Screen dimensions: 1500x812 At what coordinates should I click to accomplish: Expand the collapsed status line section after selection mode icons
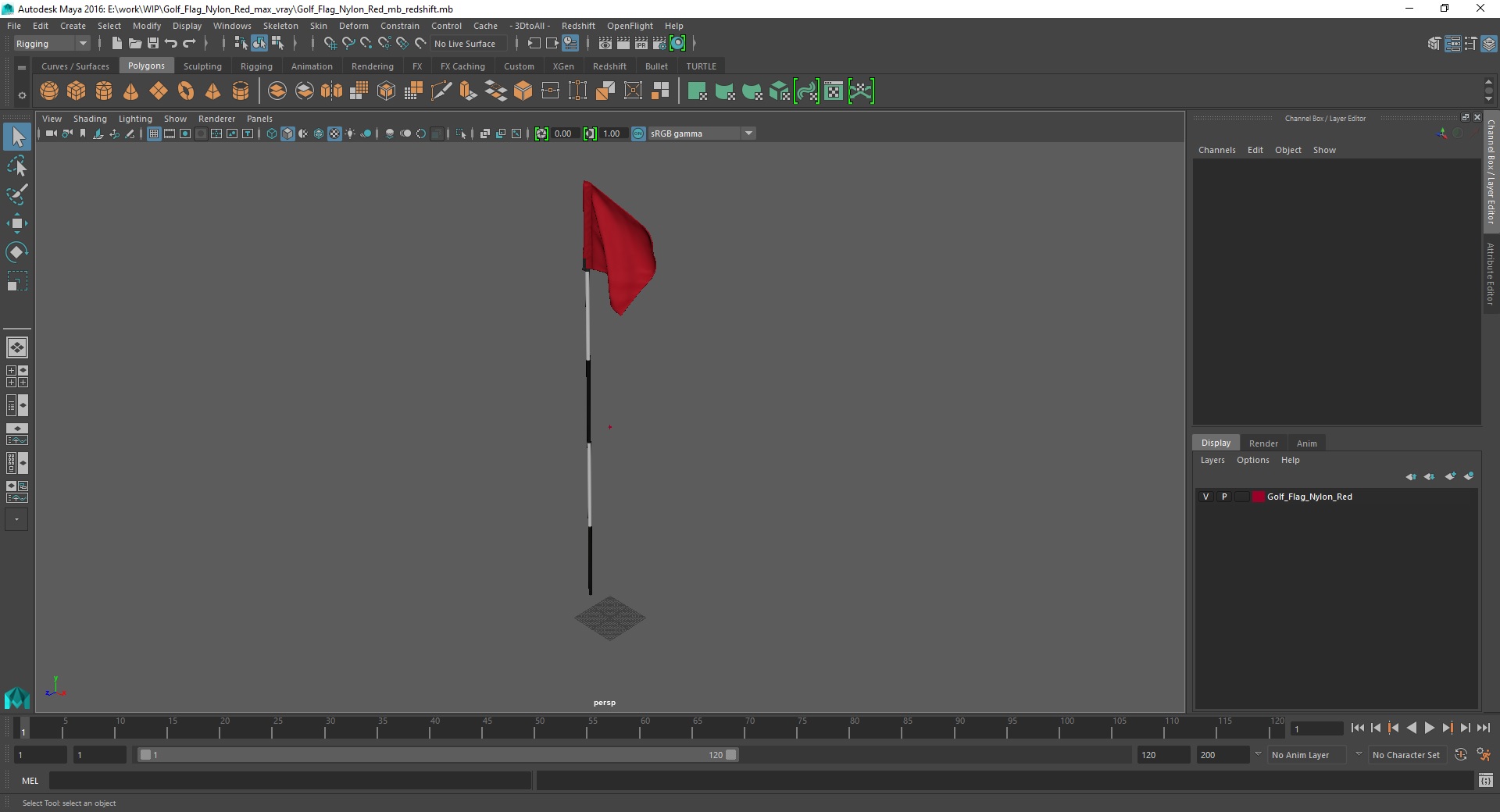[295, 44]
